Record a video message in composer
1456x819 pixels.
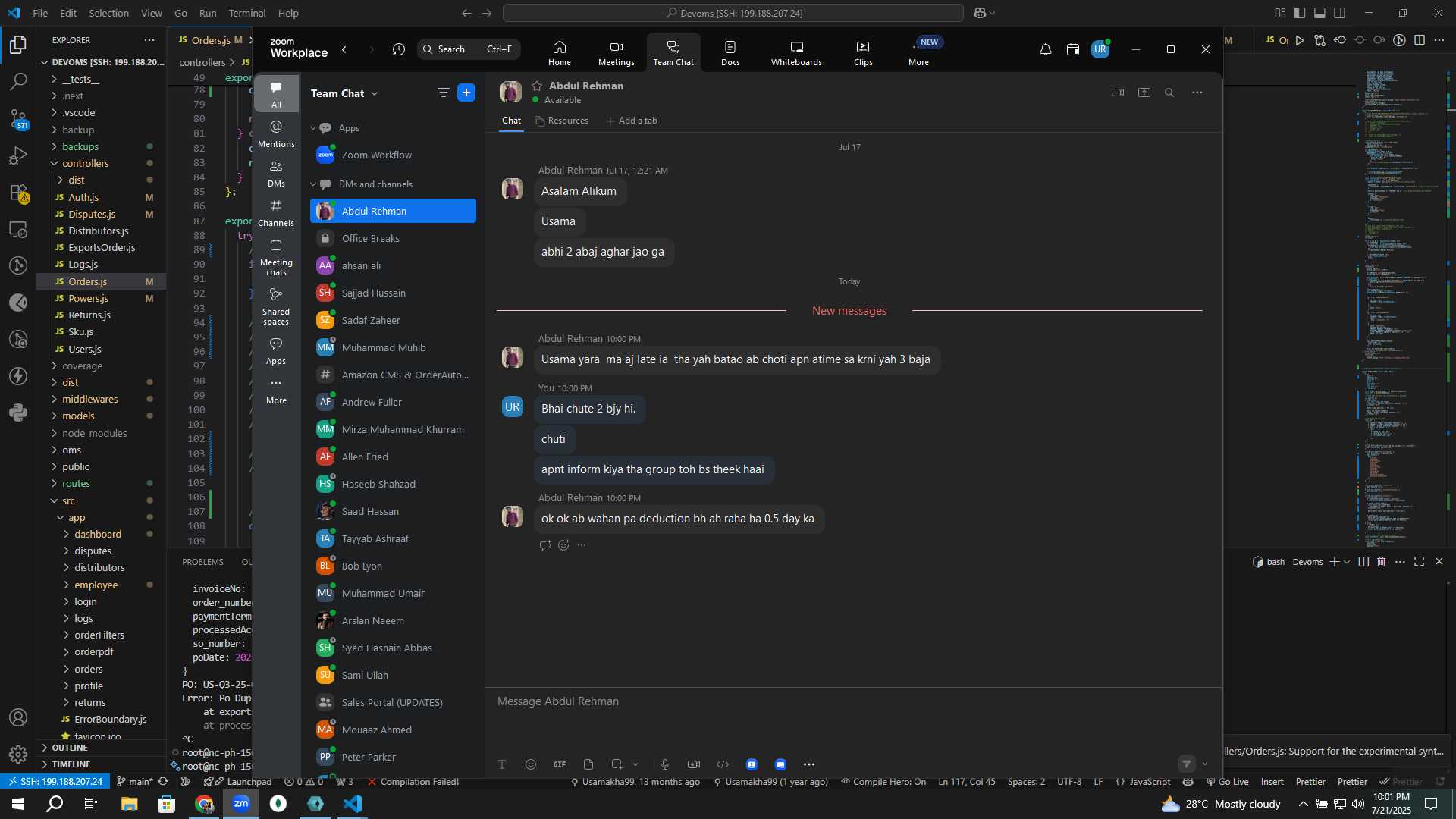pos(694,764)
